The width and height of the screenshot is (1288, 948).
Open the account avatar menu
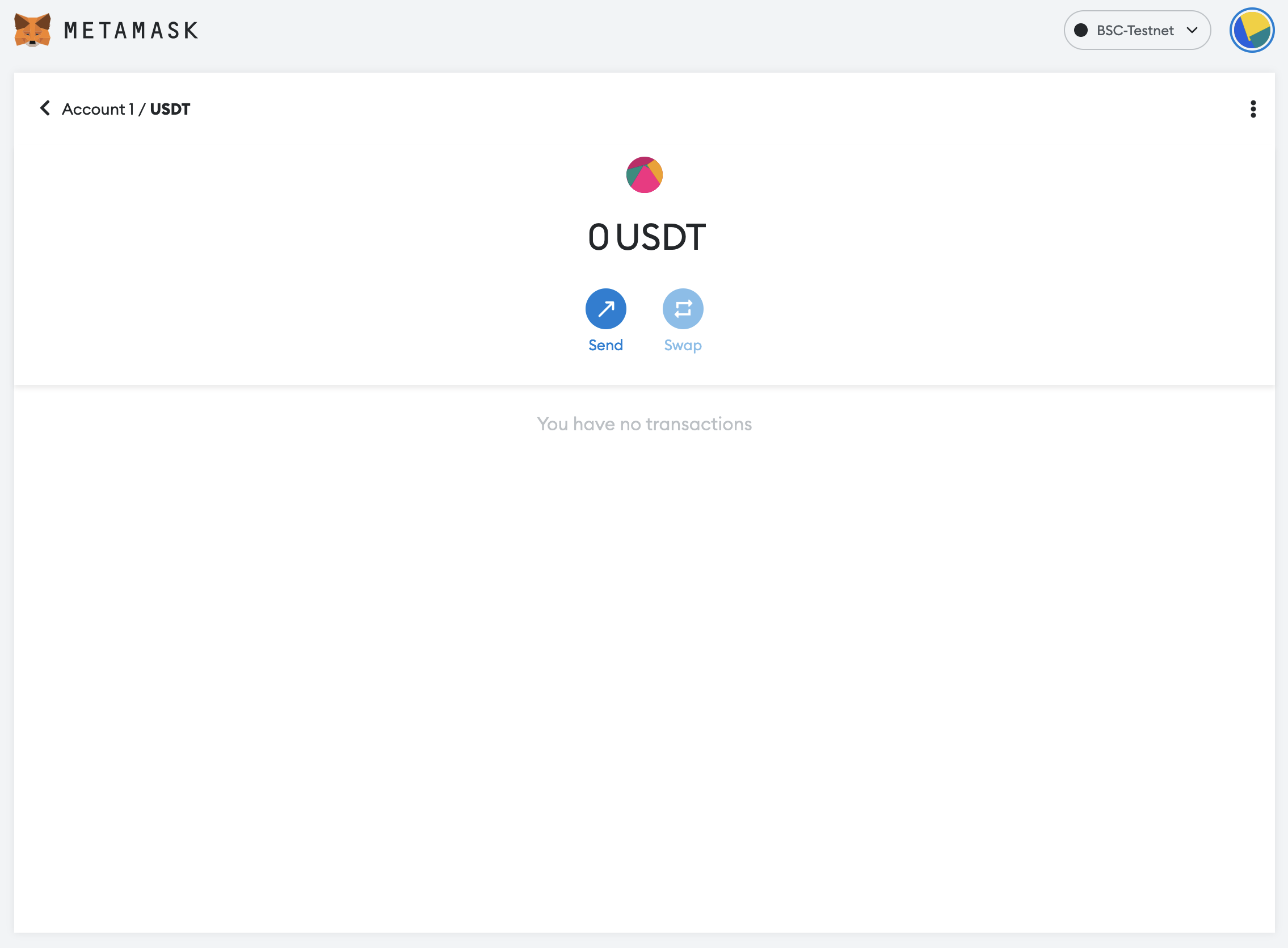tap(1252, 30)
